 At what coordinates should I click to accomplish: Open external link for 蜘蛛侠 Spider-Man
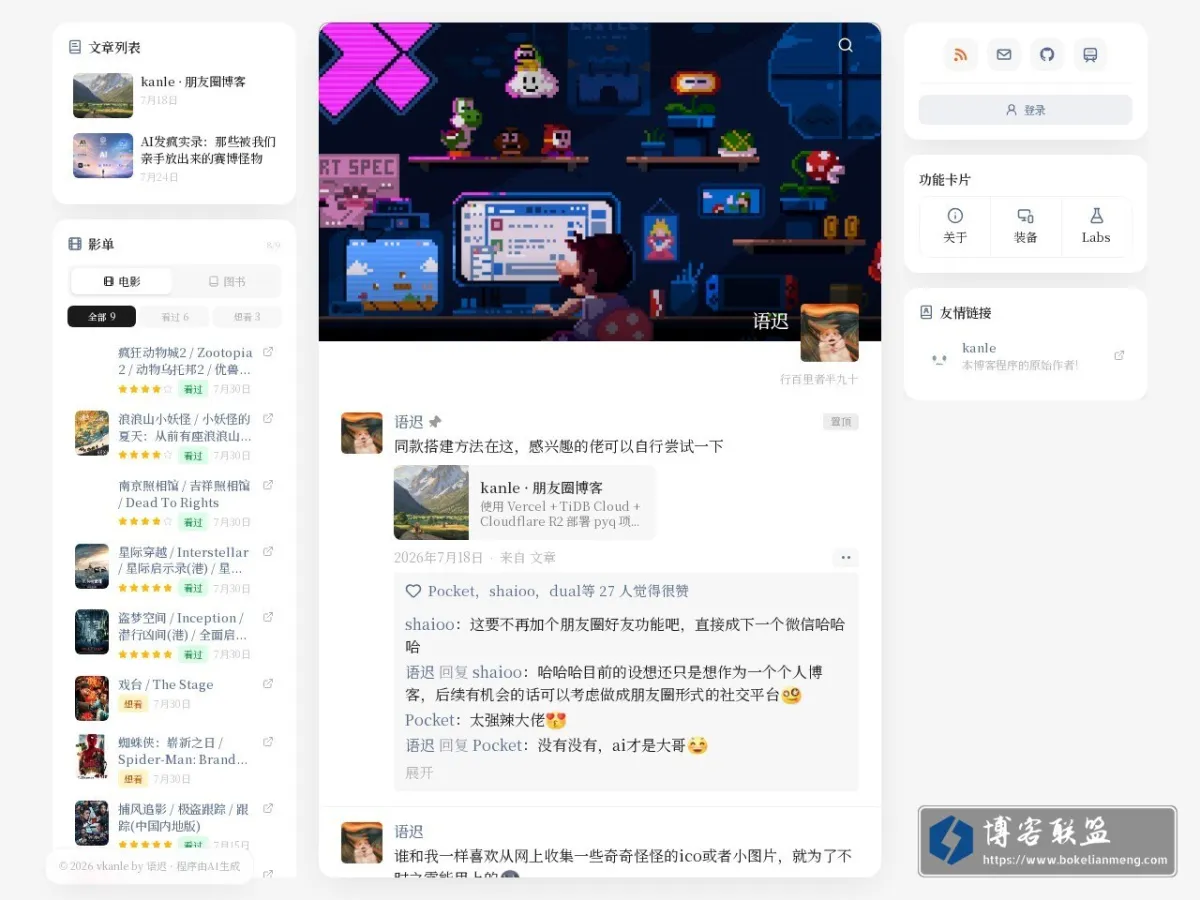point(268,742)
